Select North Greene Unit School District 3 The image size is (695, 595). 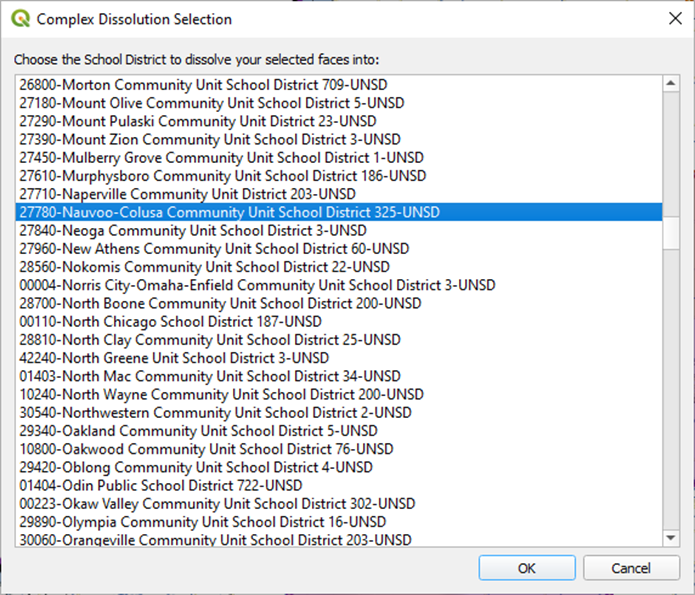(x=174, y=357)
